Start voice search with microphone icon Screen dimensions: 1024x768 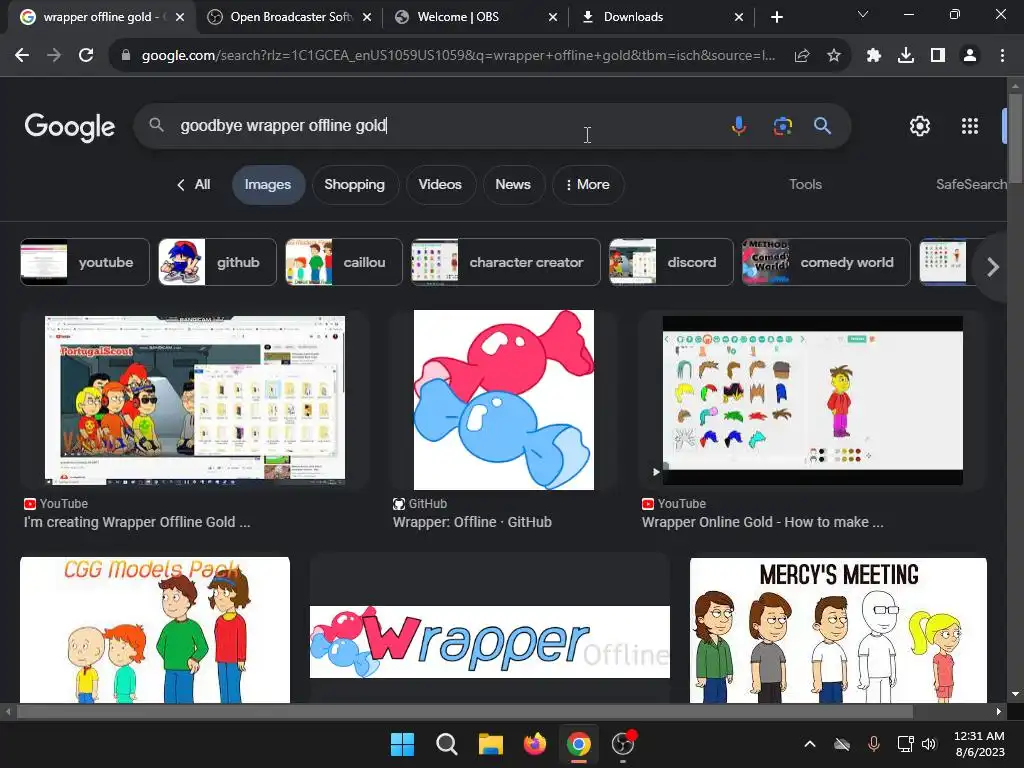pos(739,125)
